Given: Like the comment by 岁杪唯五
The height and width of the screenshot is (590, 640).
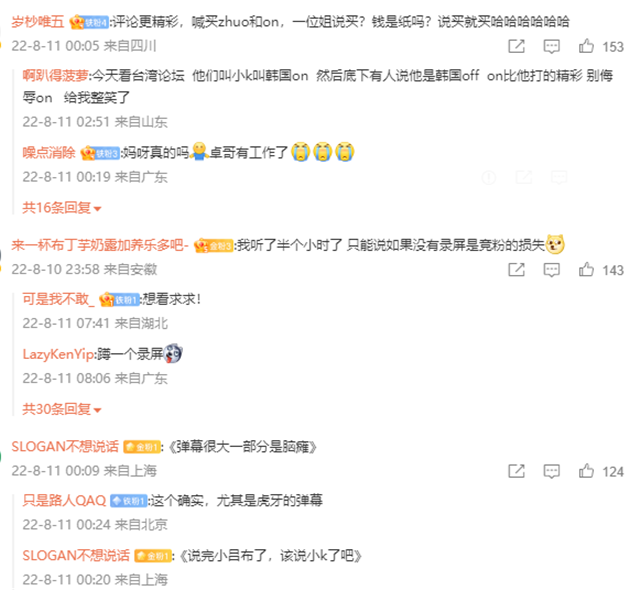Looking at the screenshot, I should [x=586, y=46].
